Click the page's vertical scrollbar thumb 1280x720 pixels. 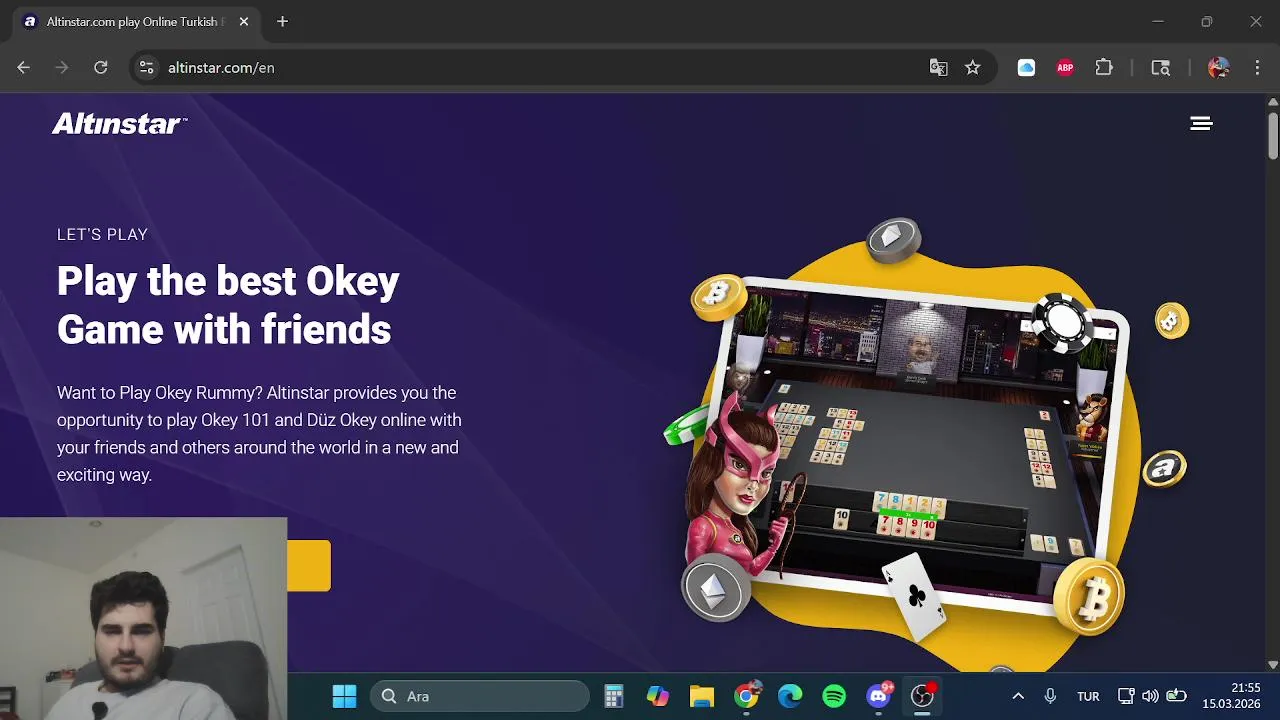(x=1273, y=134)
